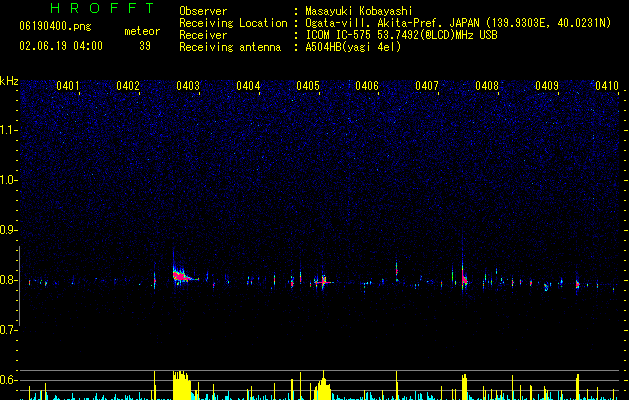
Task: Click the 0405 time marker
Action: point(308,86)
